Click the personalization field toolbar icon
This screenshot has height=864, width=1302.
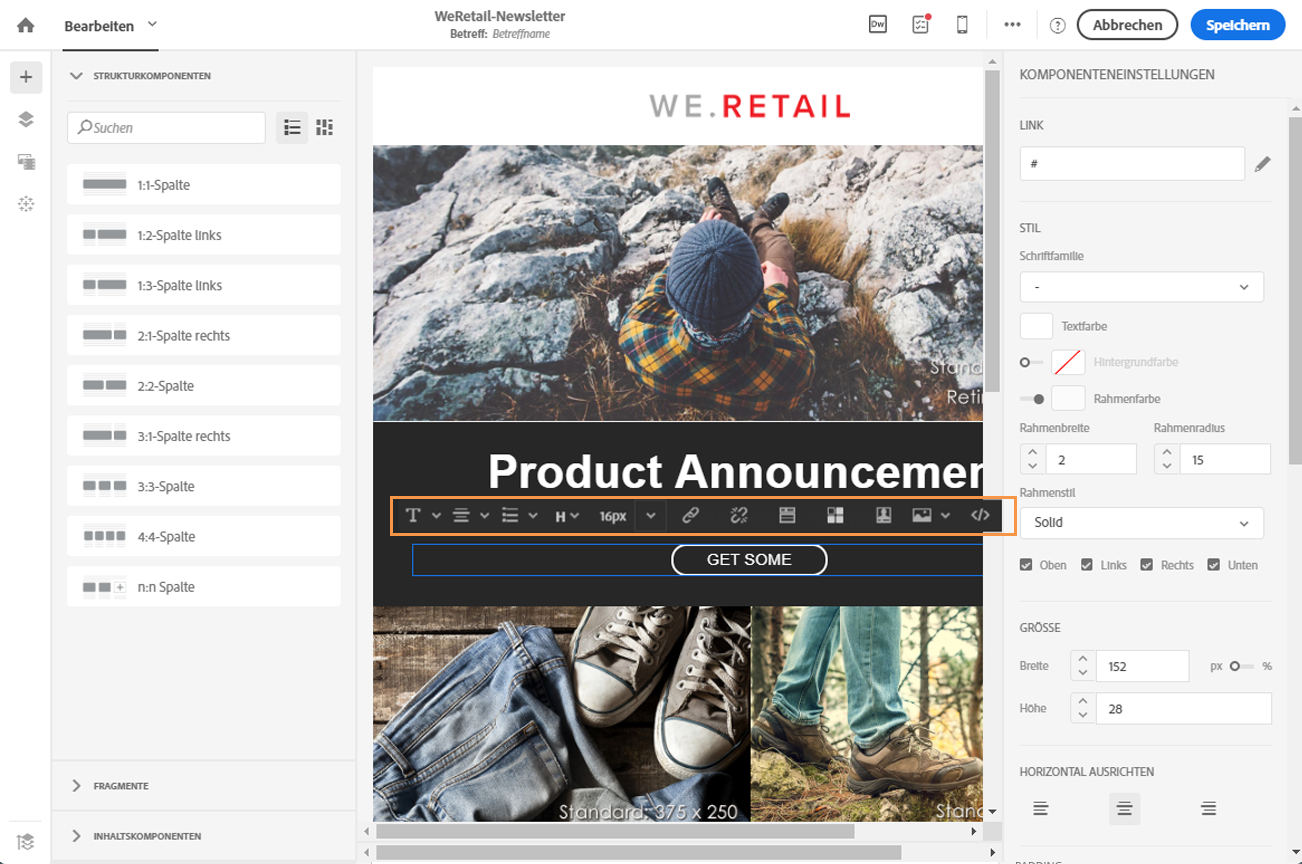point(787,515)
